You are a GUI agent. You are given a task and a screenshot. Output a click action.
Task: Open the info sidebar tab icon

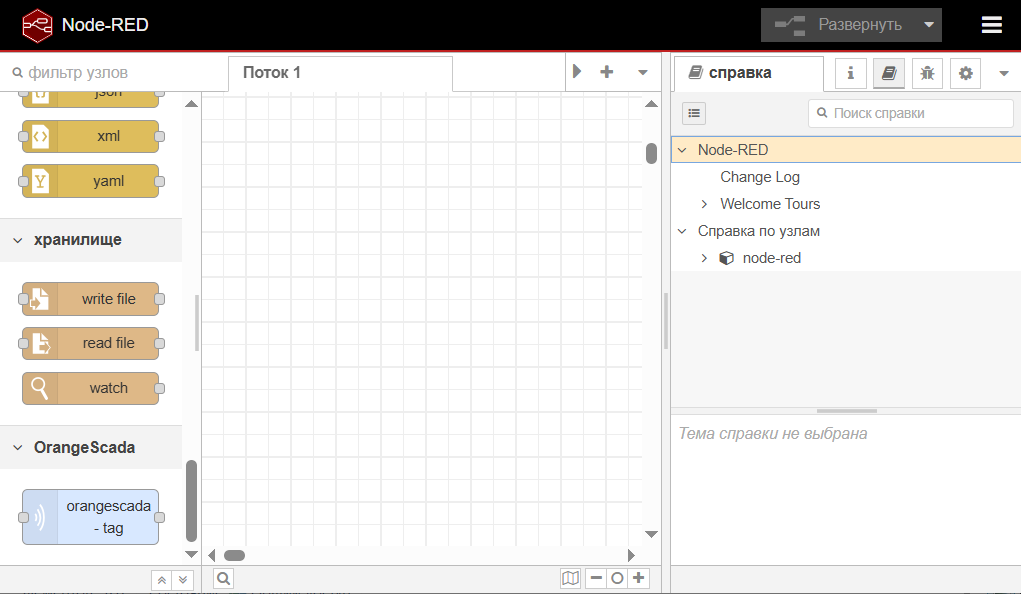[850, 73]
